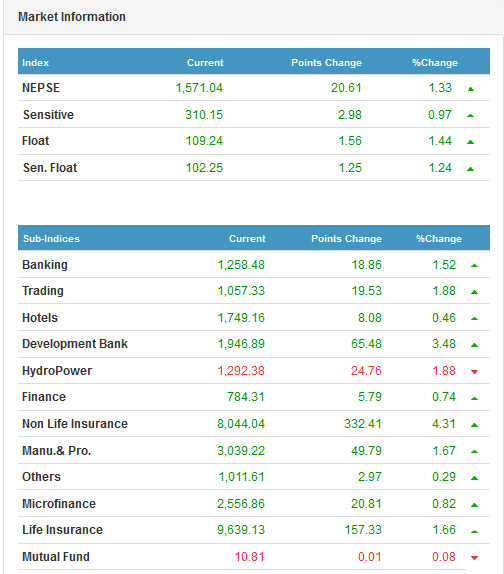The height and width of the screenshot is (574, 504).
Task: Click Hotels current value 1,749.16
Action: 241,318
